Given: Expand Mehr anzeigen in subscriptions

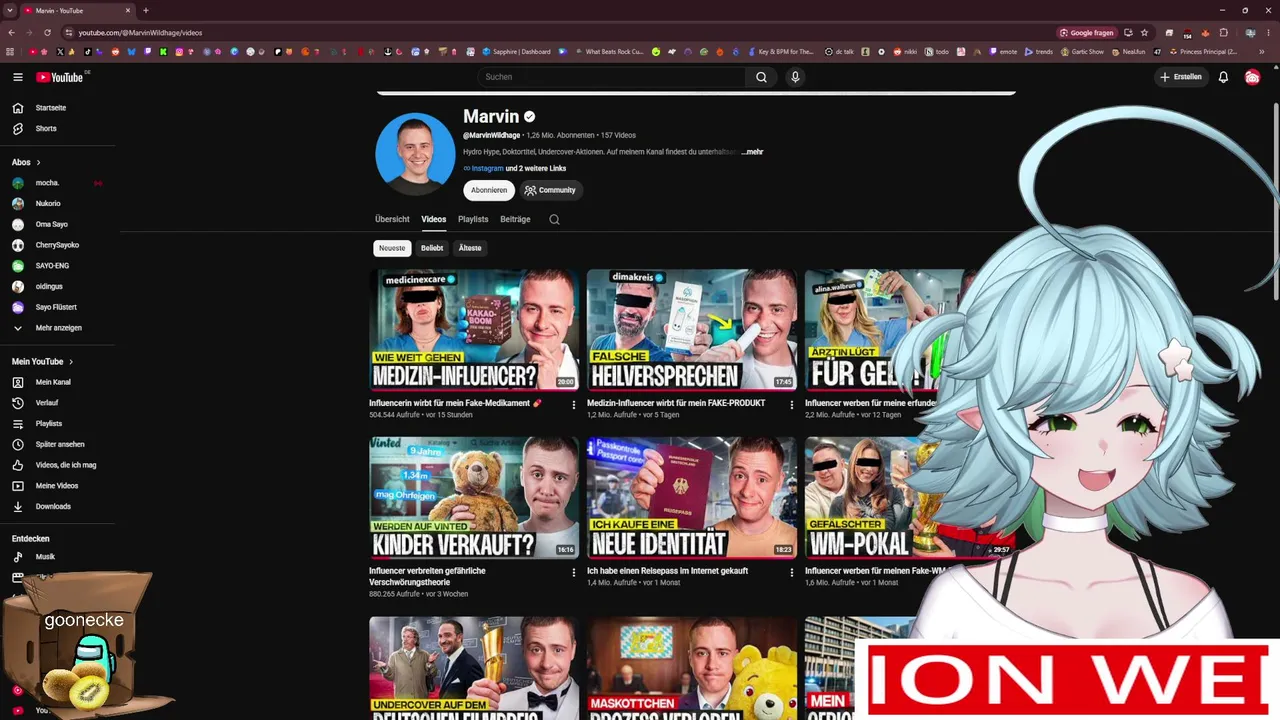Looking at the screenshot, I should 58,328.
